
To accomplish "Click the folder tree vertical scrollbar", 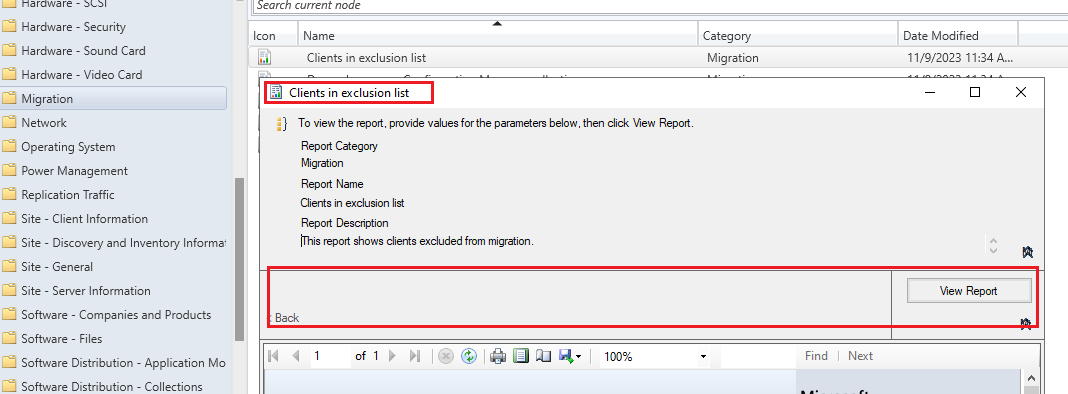I will point(239,259).
